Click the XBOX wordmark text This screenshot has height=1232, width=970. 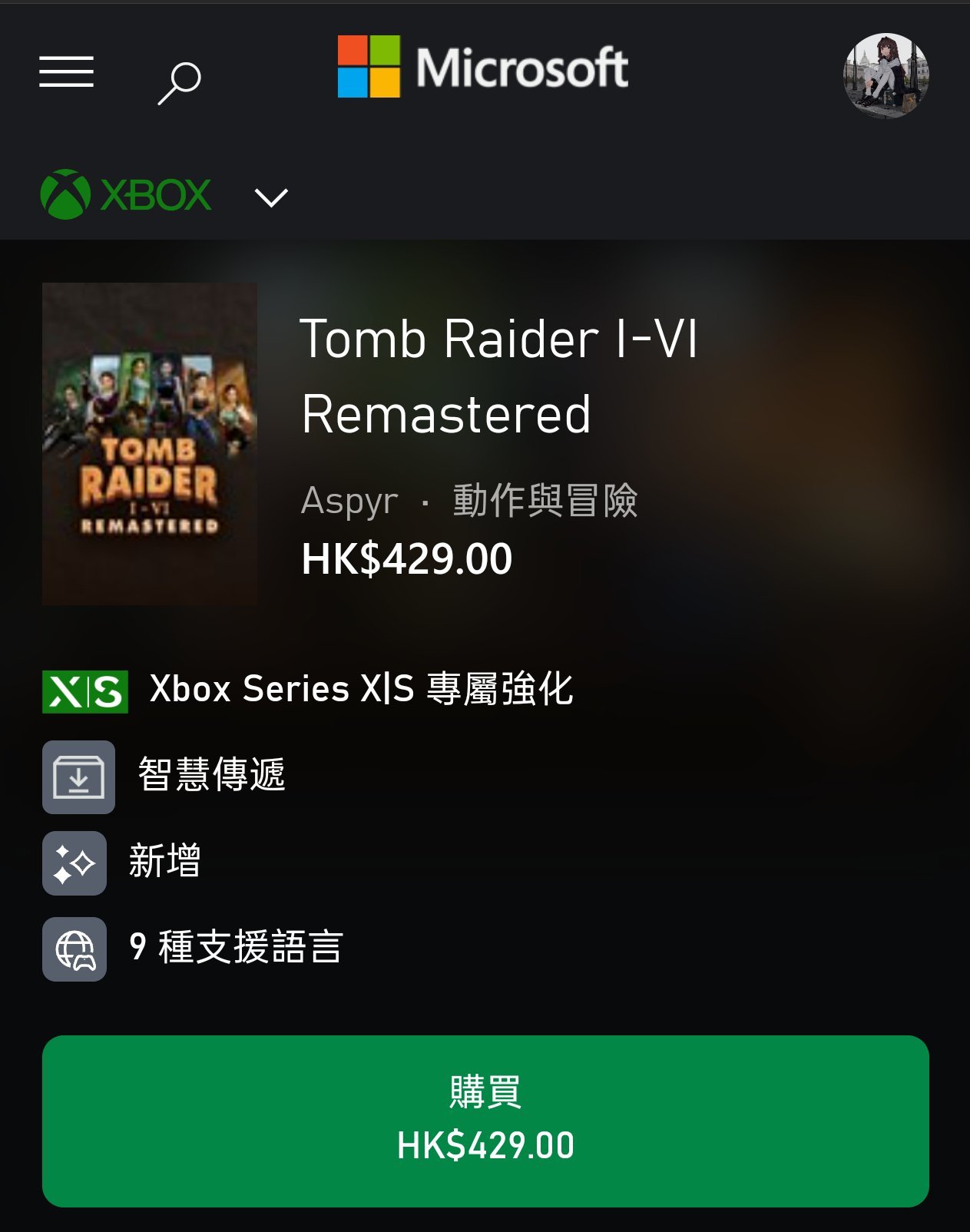click(x=156, y=195)
